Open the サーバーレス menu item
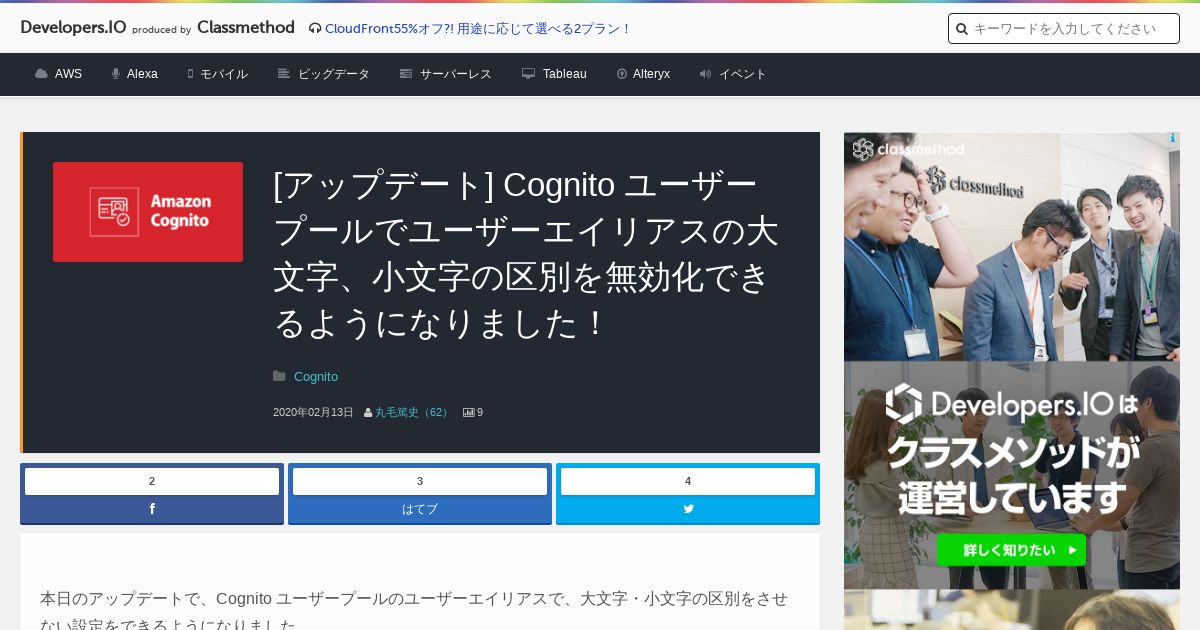The image size is (1200, 630). [456, 74]
